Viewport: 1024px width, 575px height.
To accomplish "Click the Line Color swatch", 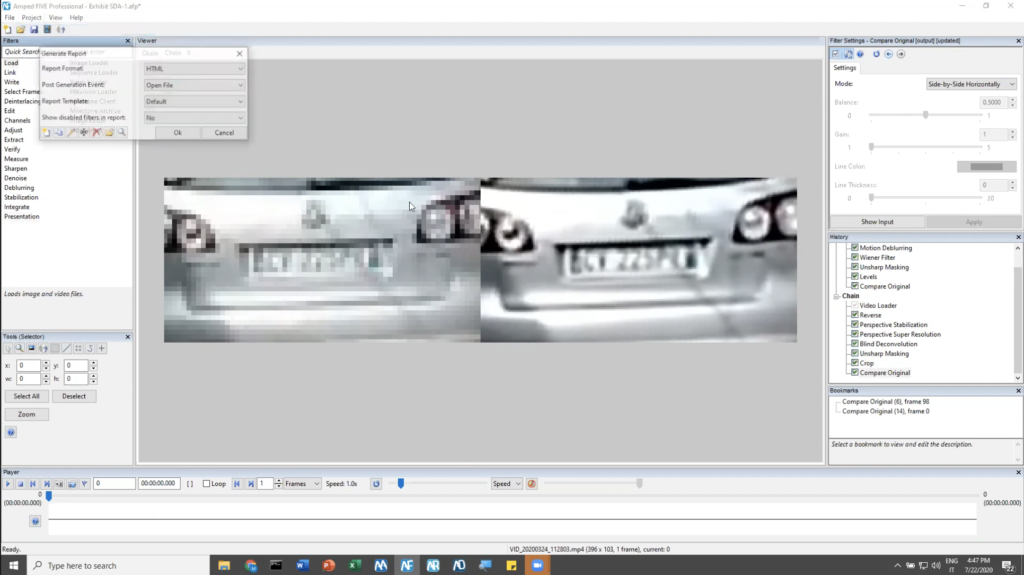I will tap(986, 167).
